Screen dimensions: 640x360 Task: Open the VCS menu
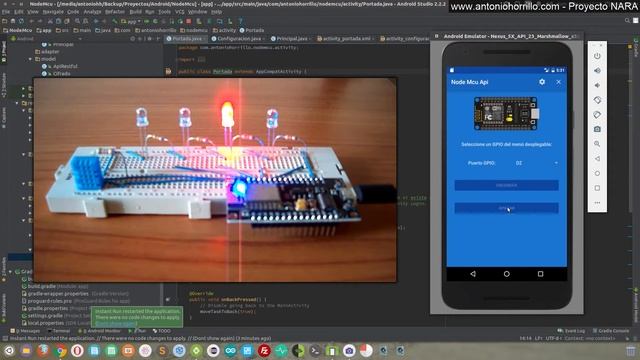(180, 12)
